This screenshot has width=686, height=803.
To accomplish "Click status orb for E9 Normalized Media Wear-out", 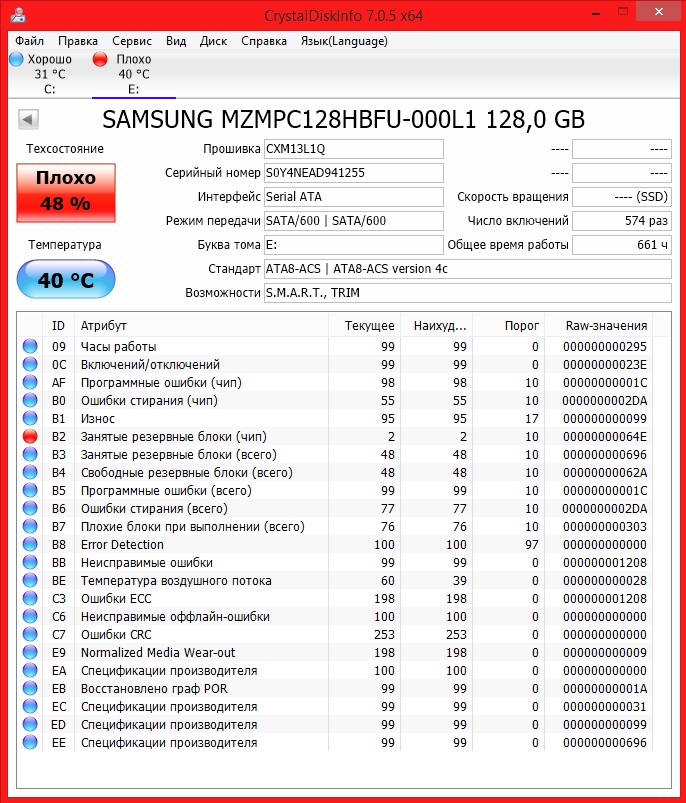I will (30, 652).
